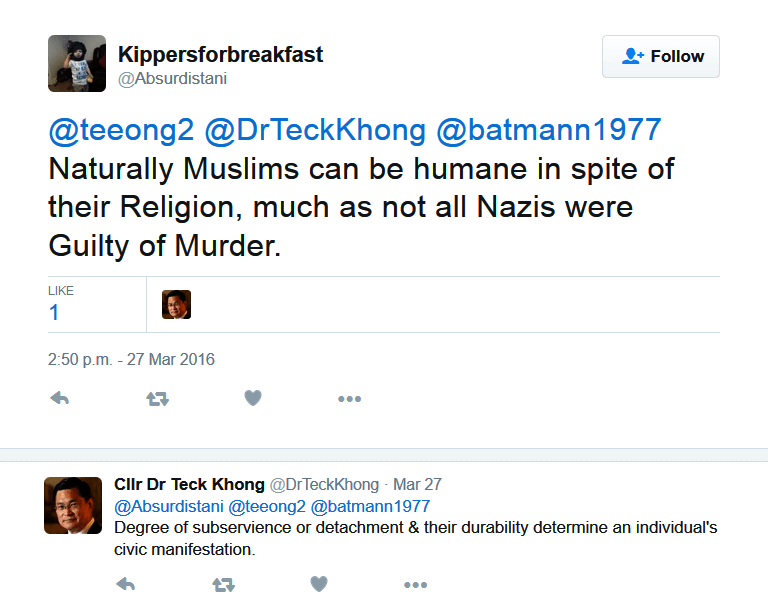The height and width of the screenshot is (608, 768).
Task: Open Kippersforbreakfast profile picture
Action: point(76,63)
